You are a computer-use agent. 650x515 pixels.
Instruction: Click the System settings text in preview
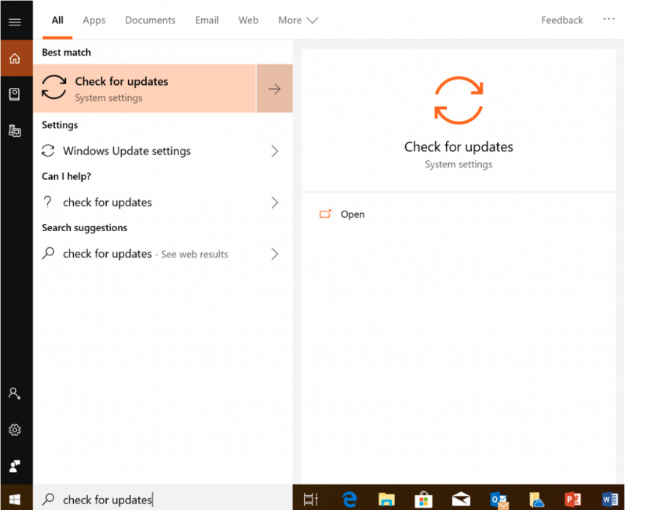pos(458,165)
